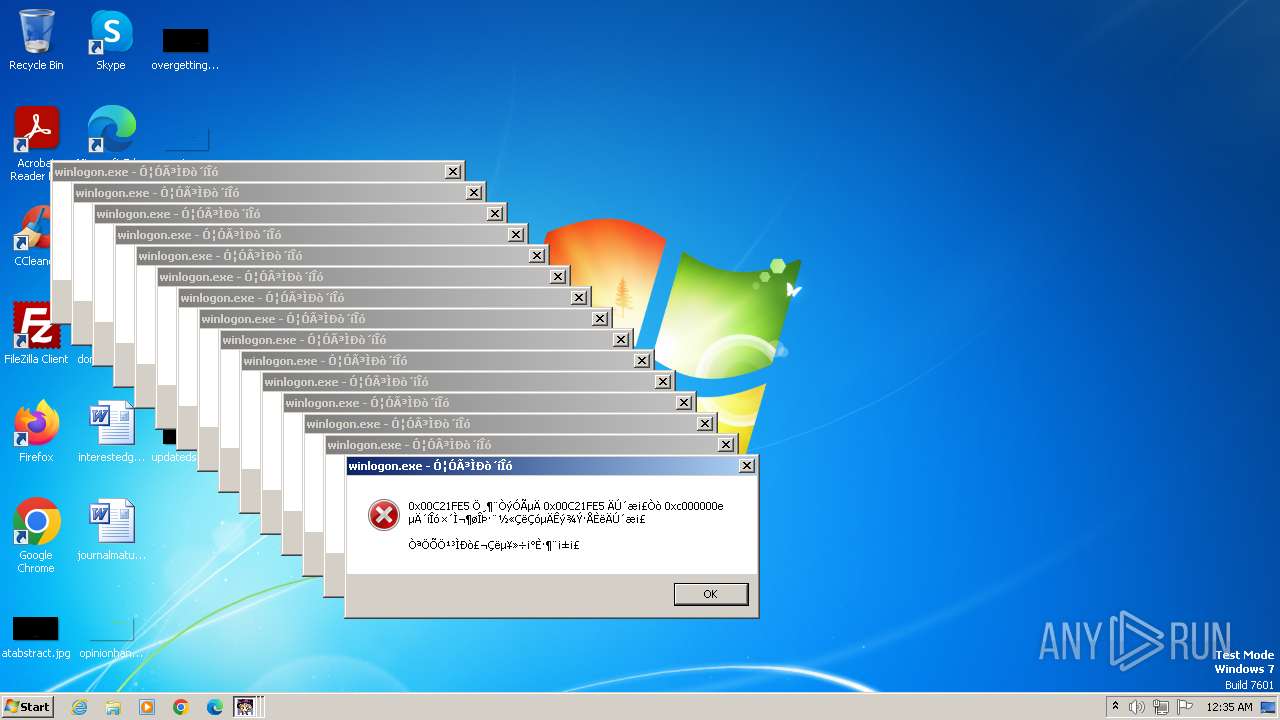This screenshot has width=1280, height=720.
Task: Select the interestedg Word document icon
Action: (x=111, y=432)
